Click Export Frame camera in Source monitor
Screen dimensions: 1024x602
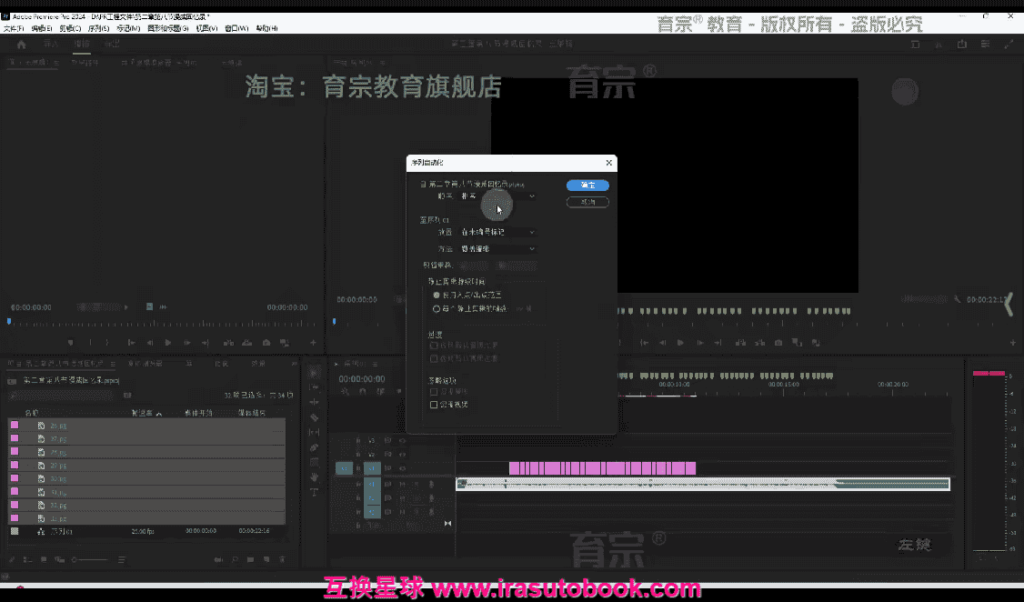[x=266, y=343]
